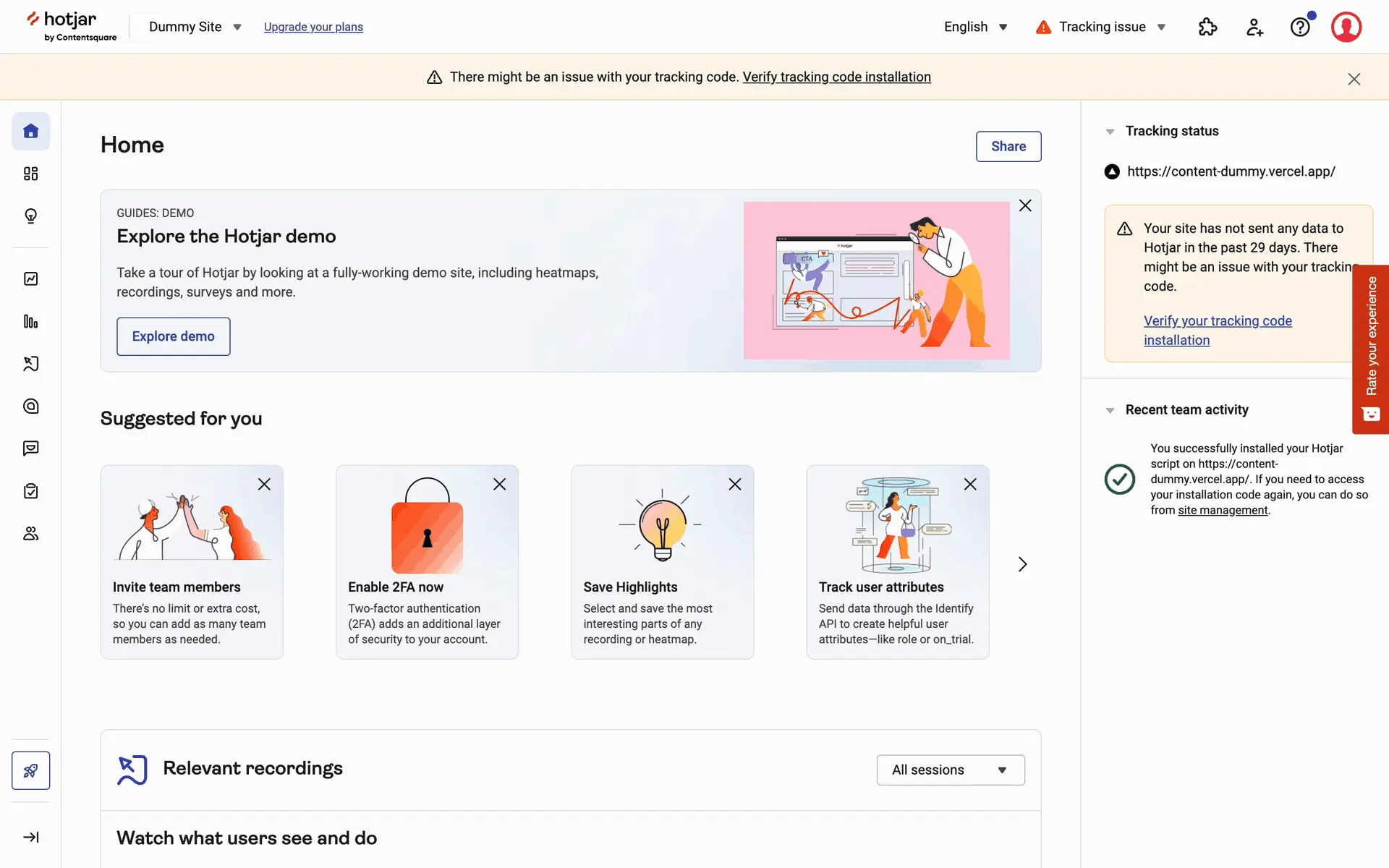Expand the sidebar with the arrow icon
The width and height of the screenshot is (1389, 868).
pos(30,837)
